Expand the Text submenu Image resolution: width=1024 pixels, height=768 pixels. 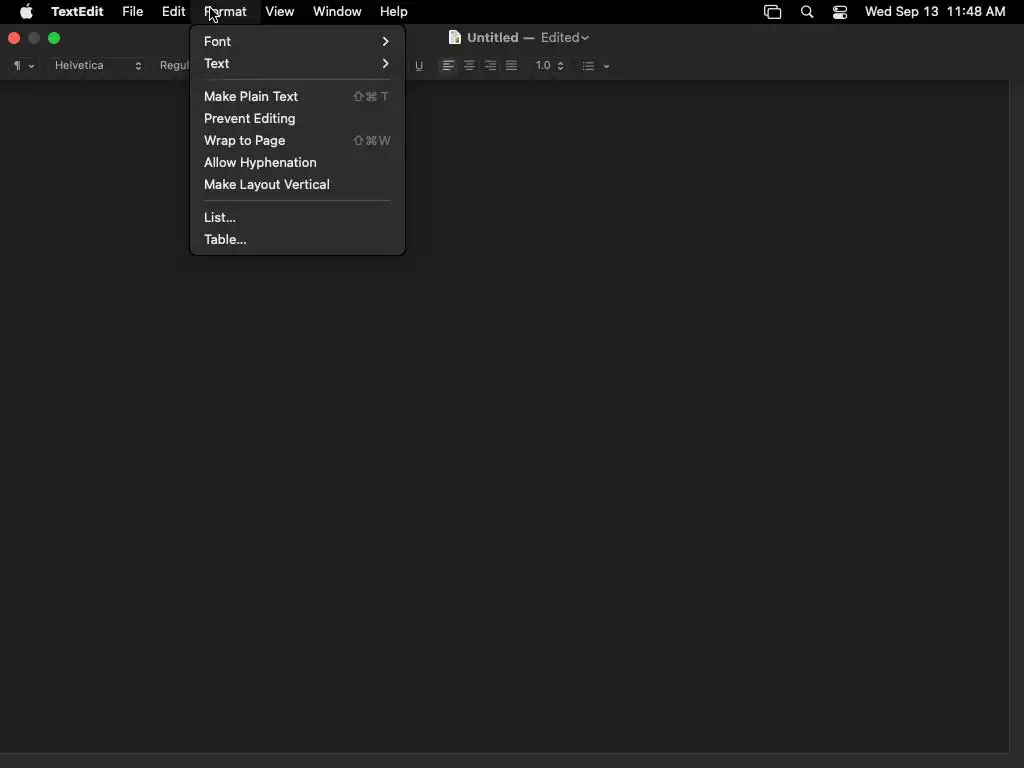point(297,63)
